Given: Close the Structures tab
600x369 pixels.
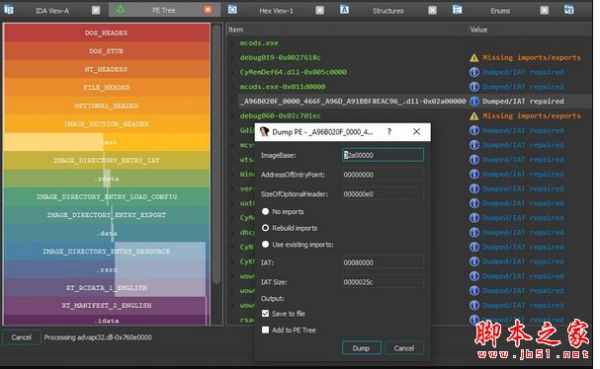Looking at the screenshot, I should tap(432, 10).
